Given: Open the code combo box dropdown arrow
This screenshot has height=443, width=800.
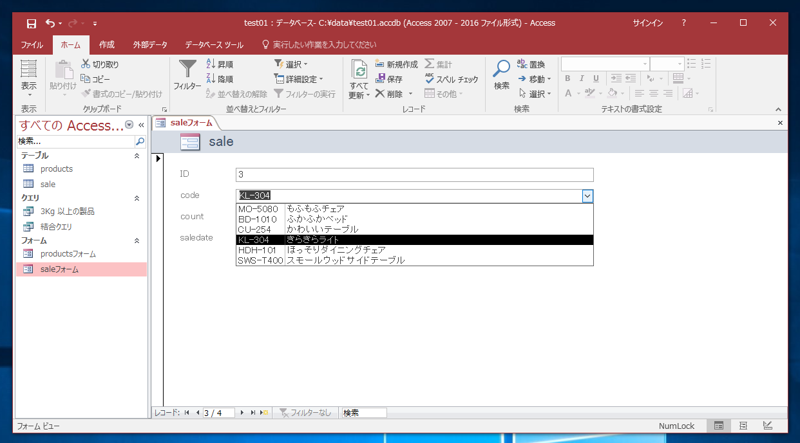Looking at the screenshot, I should tap(588, 195).
